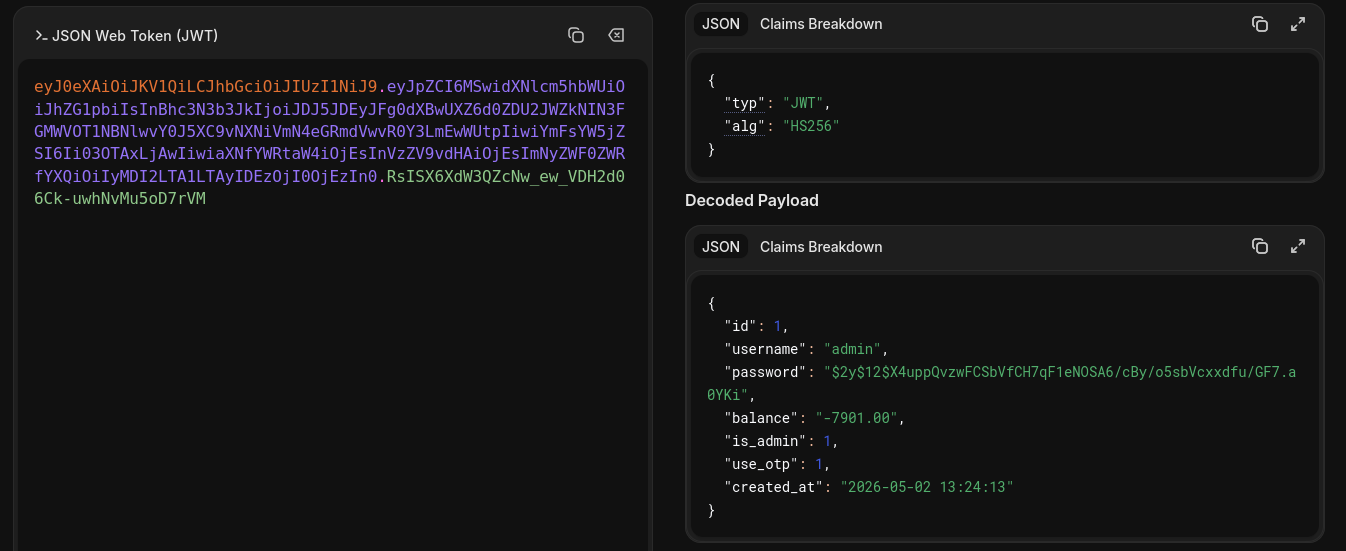Viewport: 1346px width, 551px height.
Task: Clear the JSON Web Token input
Action: (x=616, y=36)
